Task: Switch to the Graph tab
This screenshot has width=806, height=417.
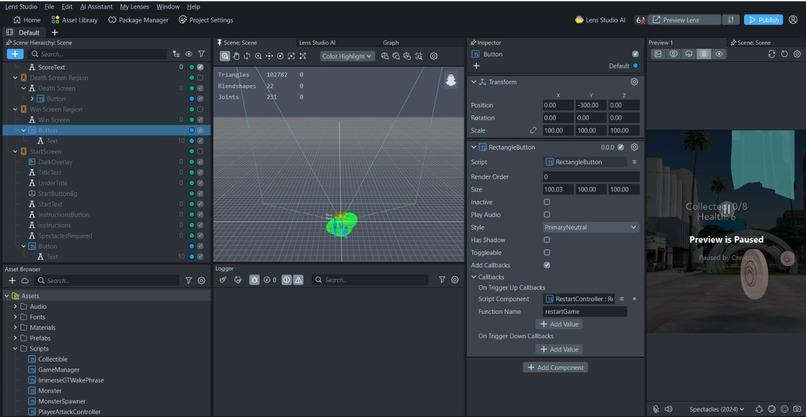Action: (x=391, y=43)
